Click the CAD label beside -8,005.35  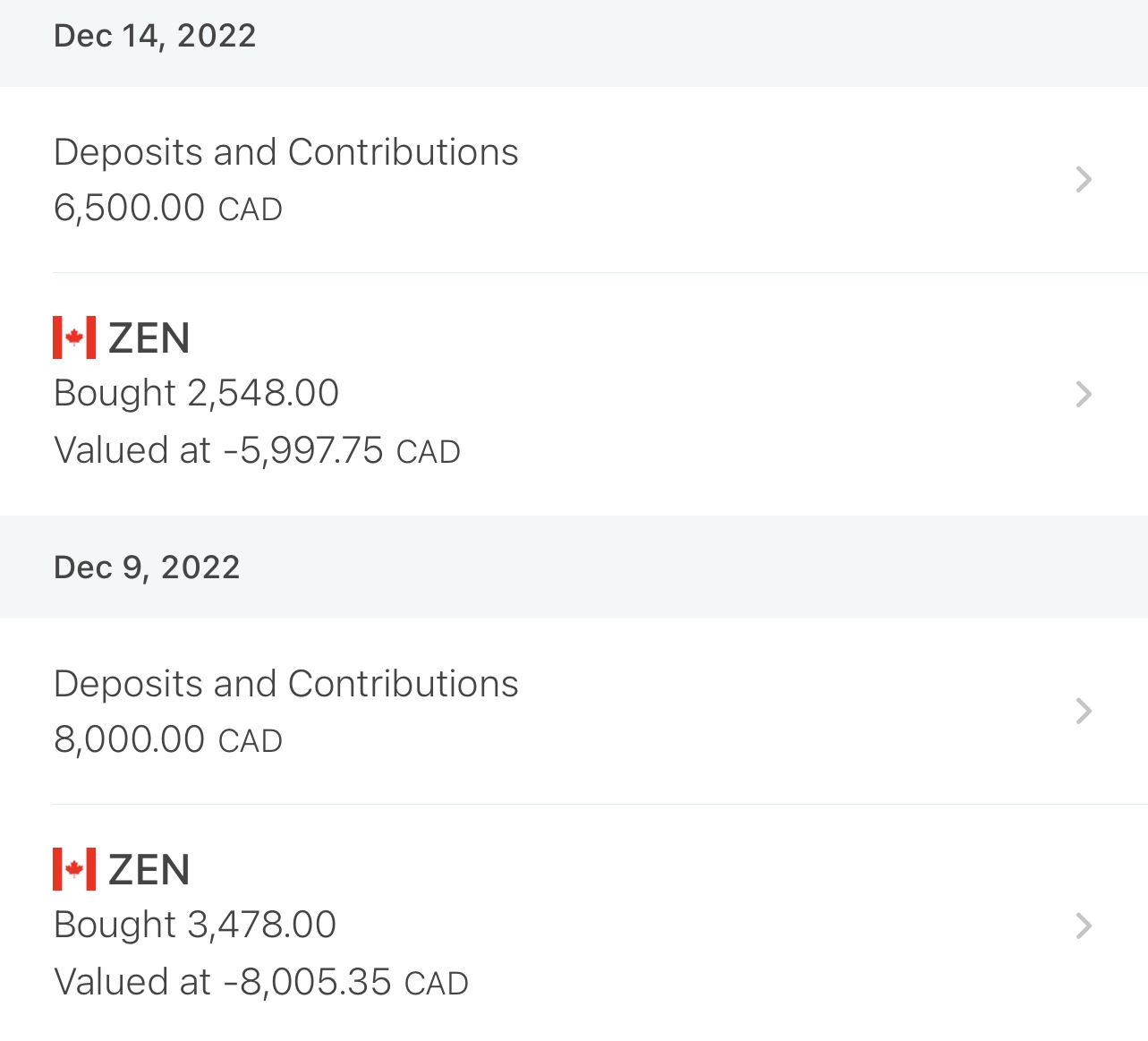click(x=437, y=984)
